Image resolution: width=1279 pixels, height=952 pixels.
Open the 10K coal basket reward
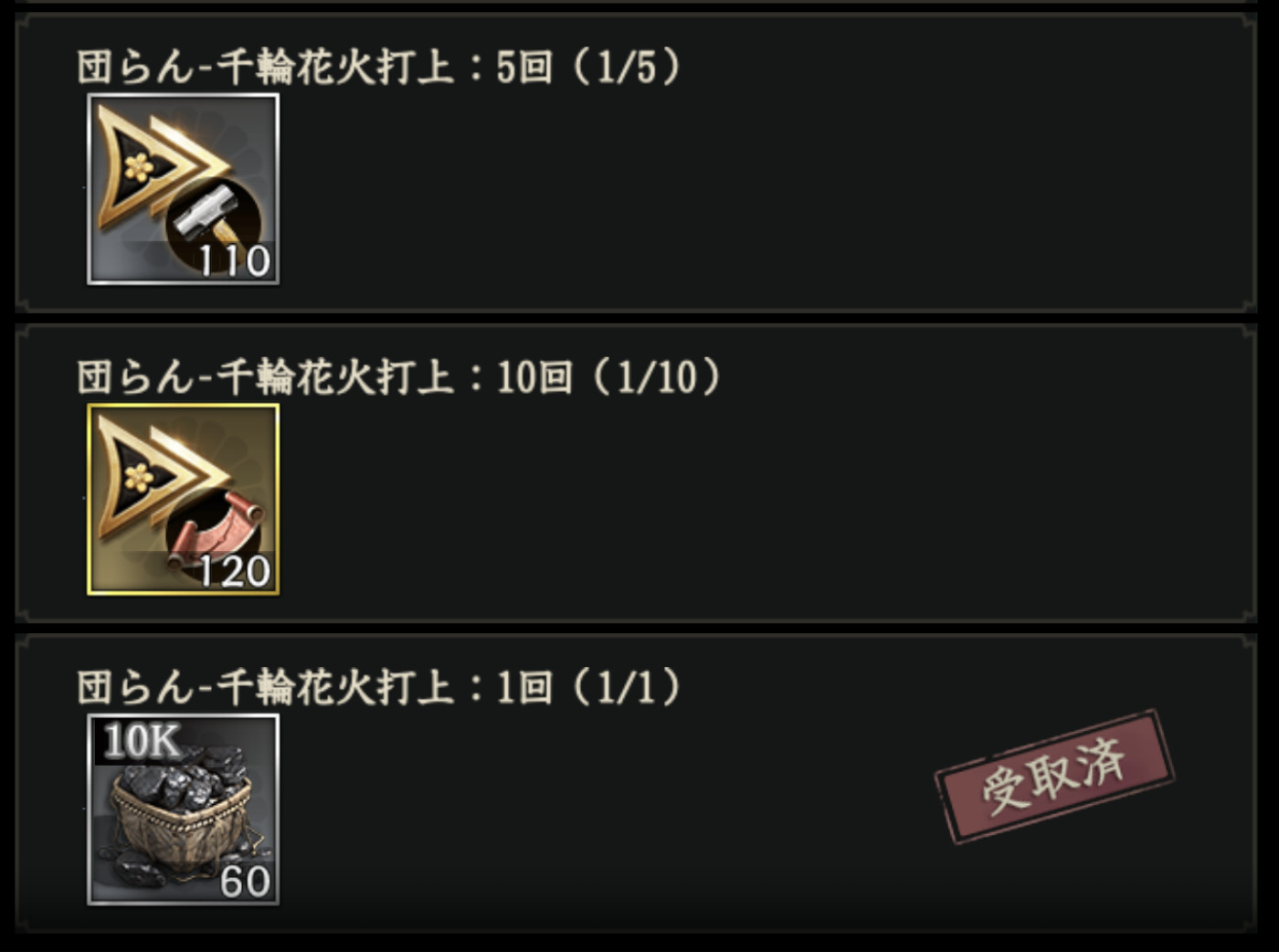point(183,809)
